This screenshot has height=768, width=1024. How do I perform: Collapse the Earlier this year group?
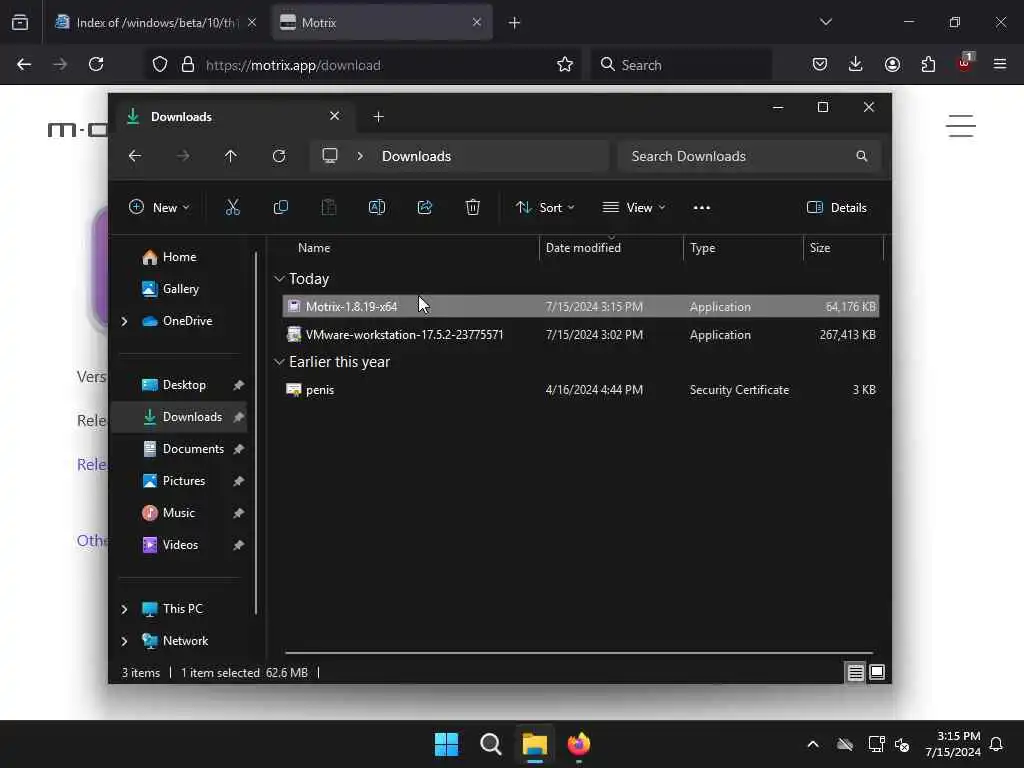tap(279, 362)
